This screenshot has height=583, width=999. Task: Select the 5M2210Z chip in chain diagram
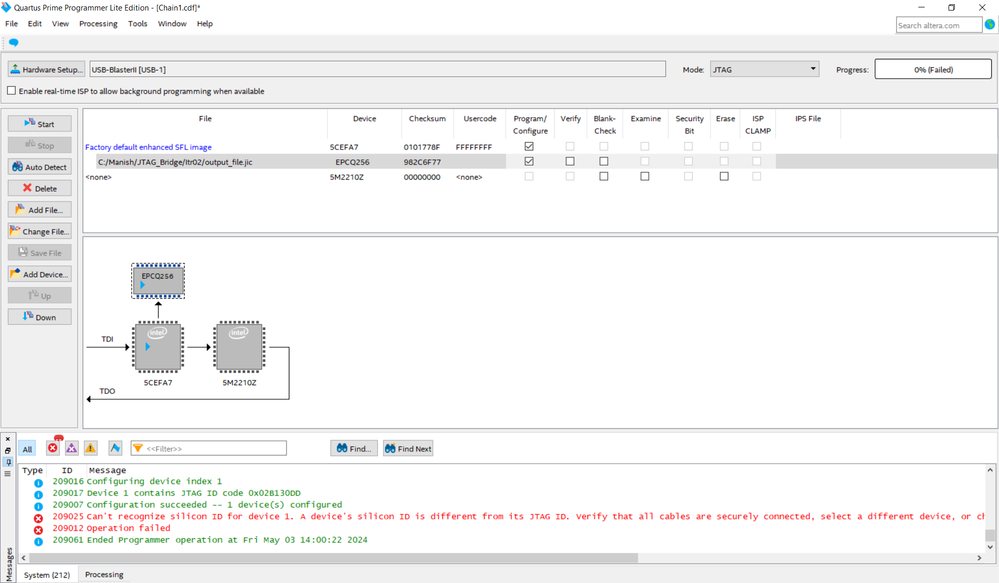pos(239,347)
